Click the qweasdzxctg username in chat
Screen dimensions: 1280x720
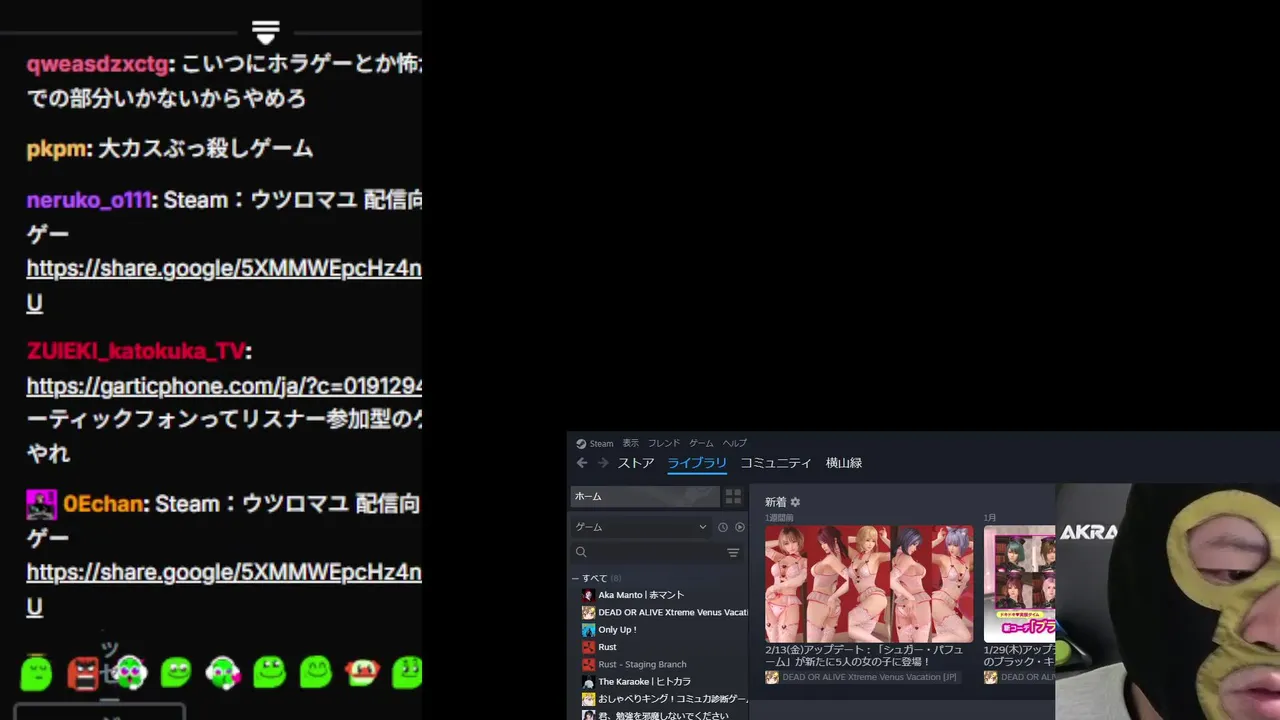(x=98, y=65)
